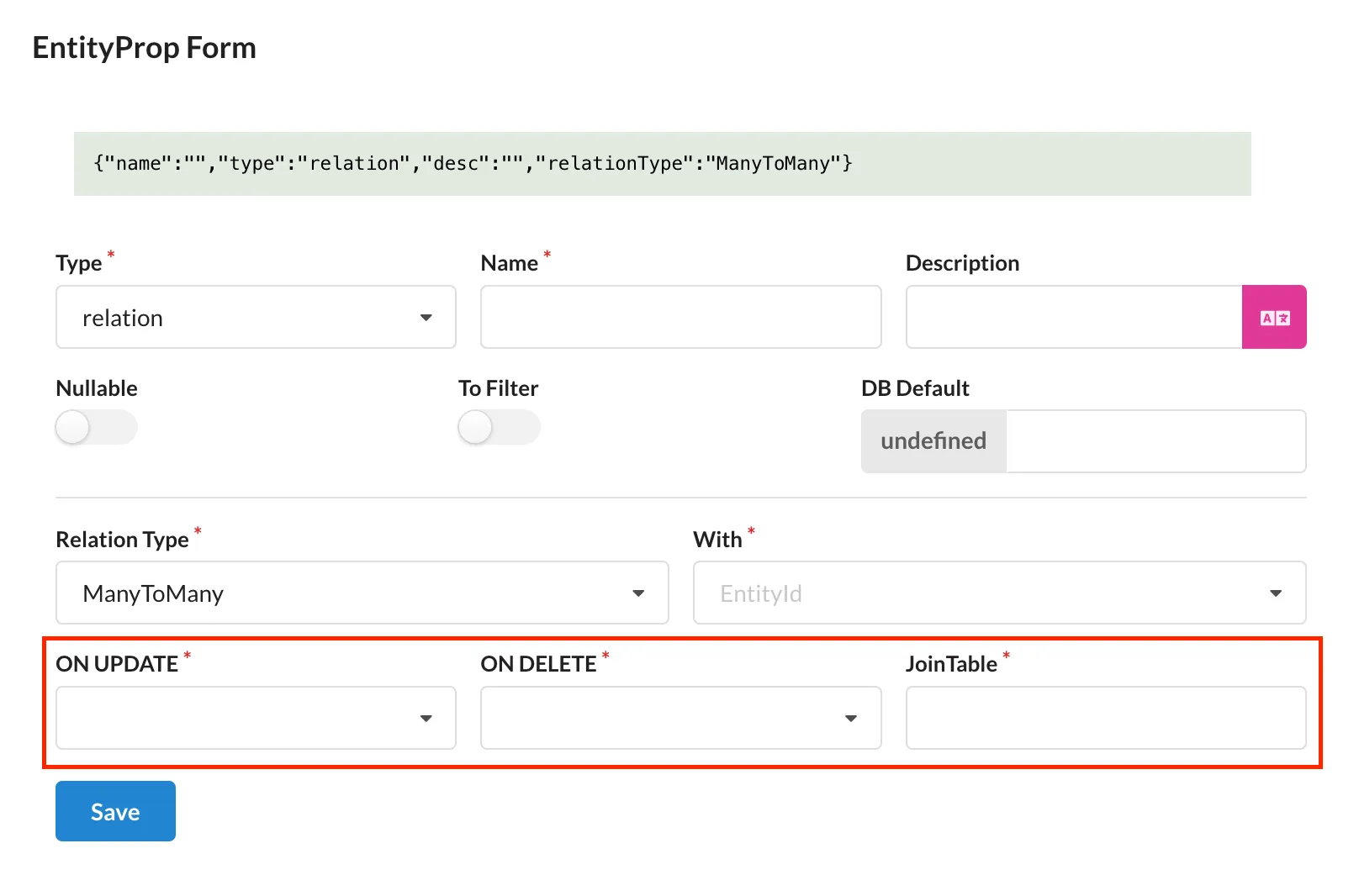Click into the JoinTable field
The width and height of the screenshot is (1359, 896).
click(1105, 718)
